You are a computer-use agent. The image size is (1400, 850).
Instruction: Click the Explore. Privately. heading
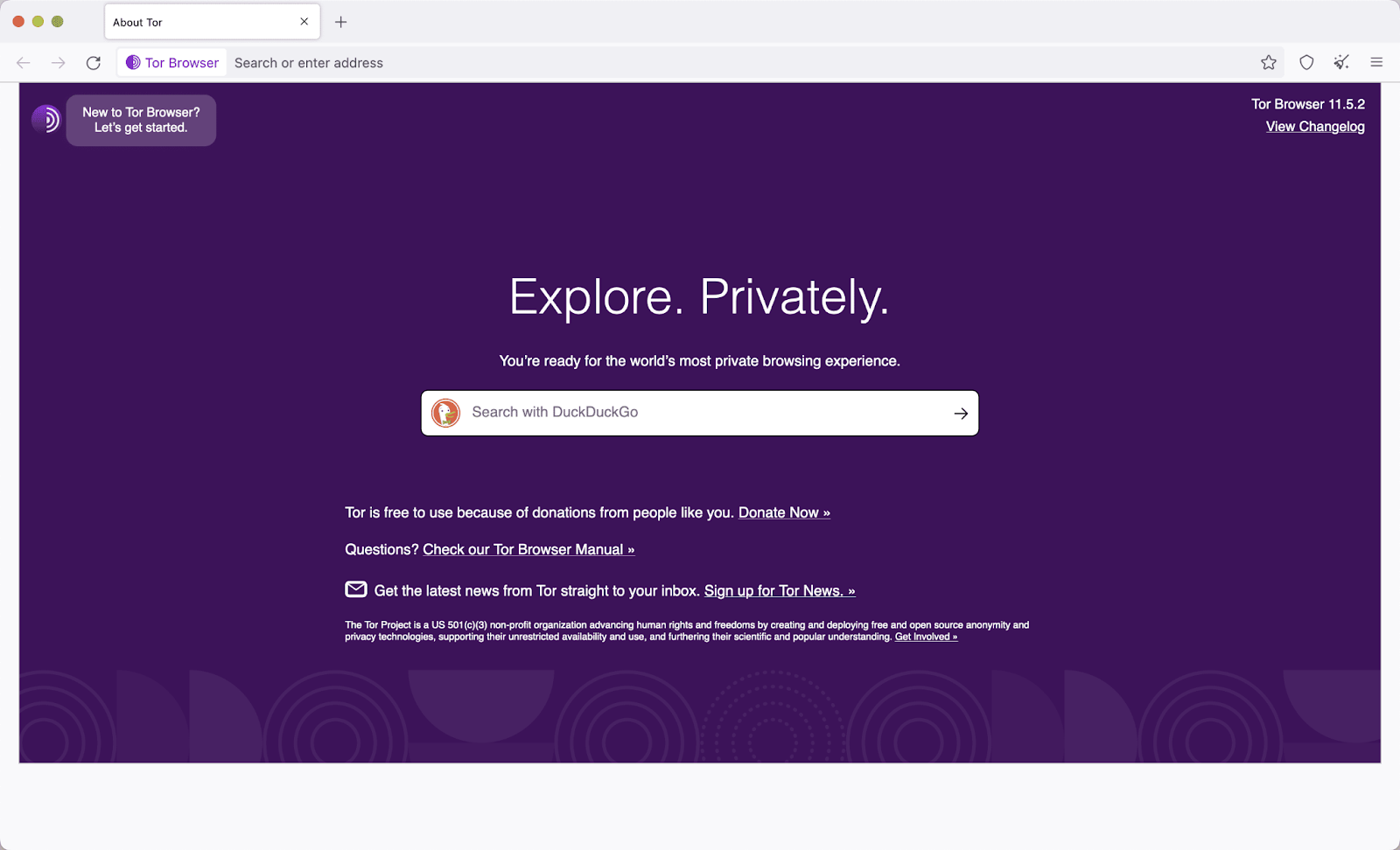click(699, 297)
